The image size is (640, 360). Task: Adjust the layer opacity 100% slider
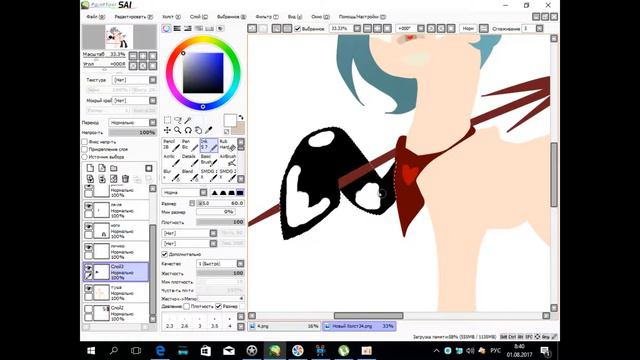tap(132, 132)
